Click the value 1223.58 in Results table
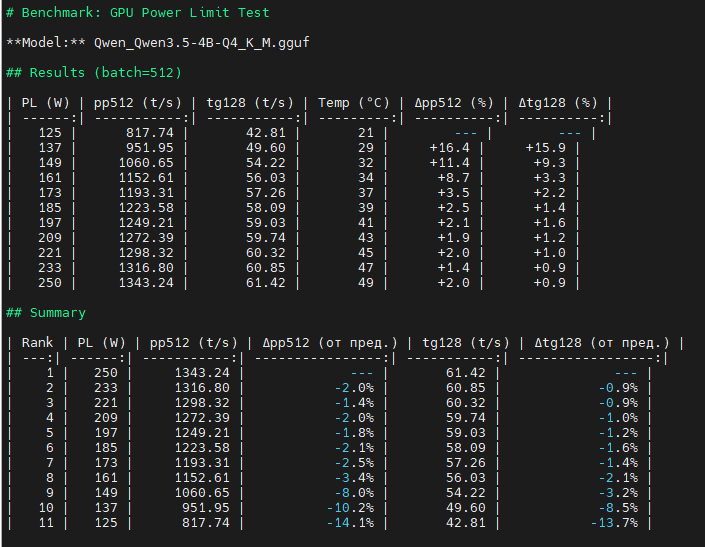 click(x=146, y=208)
